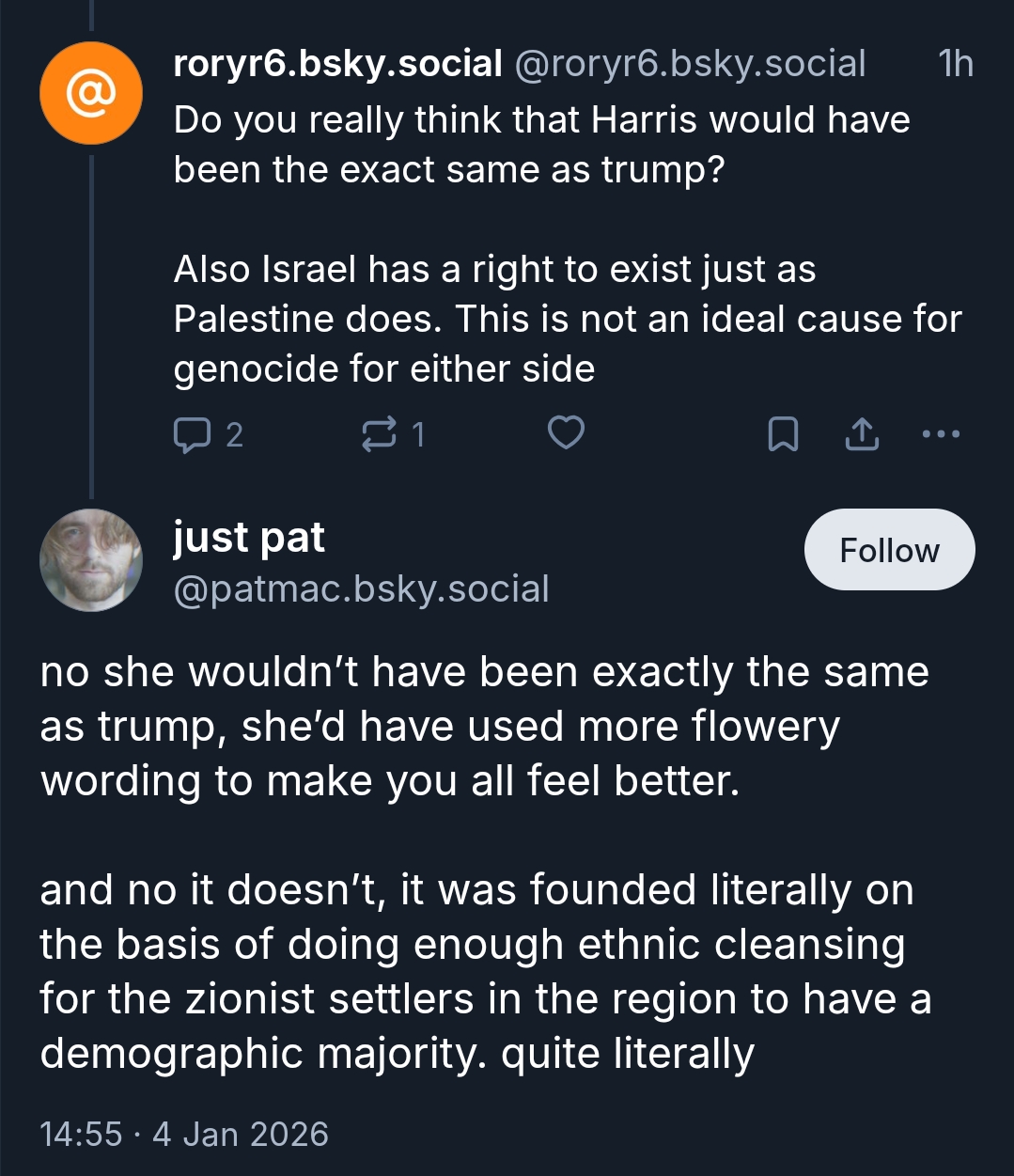The height and width of the screenshot is (1176, 1014).
Task: Follow the just pat account
Action: pyautogui.click(x=889, y=550)
